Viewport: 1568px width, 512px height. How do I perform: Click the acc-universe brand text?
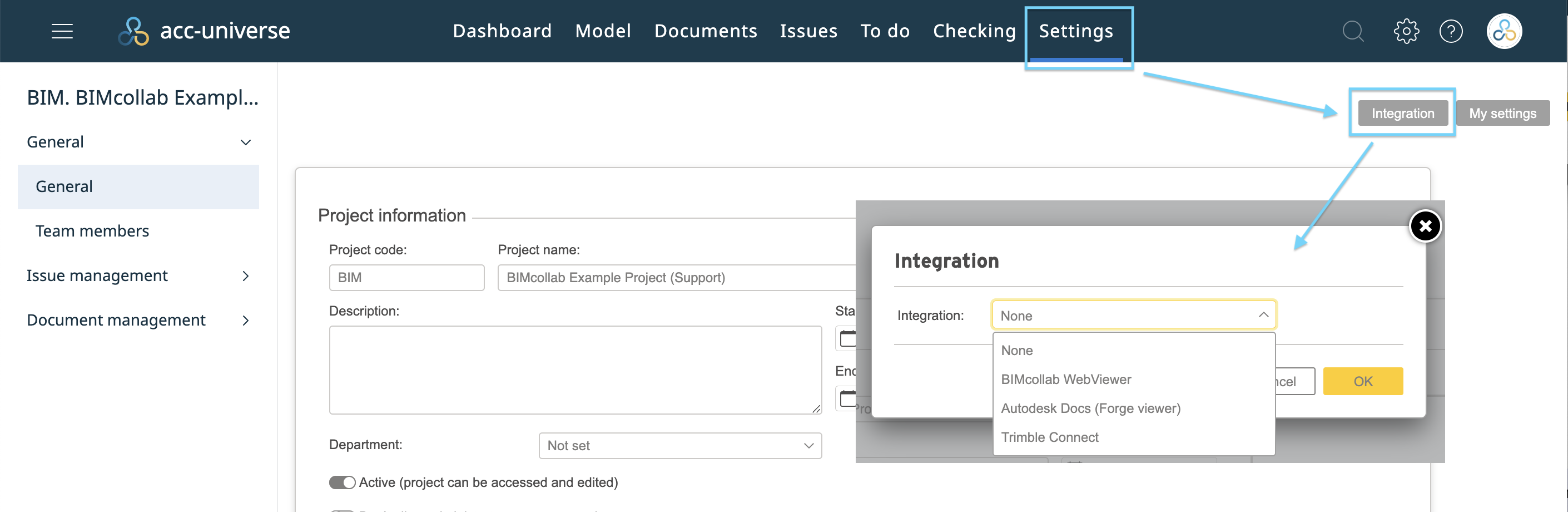(x=225, y=31)
